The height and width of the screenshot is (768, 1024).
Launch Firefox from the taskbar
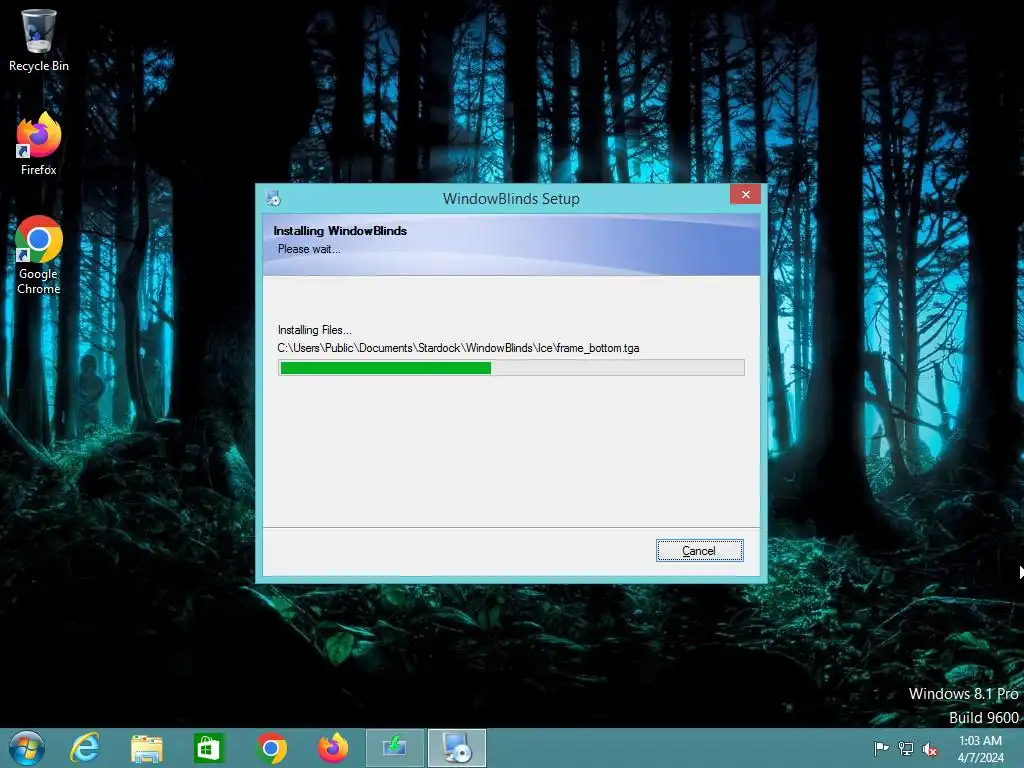[x=333, y=748]
